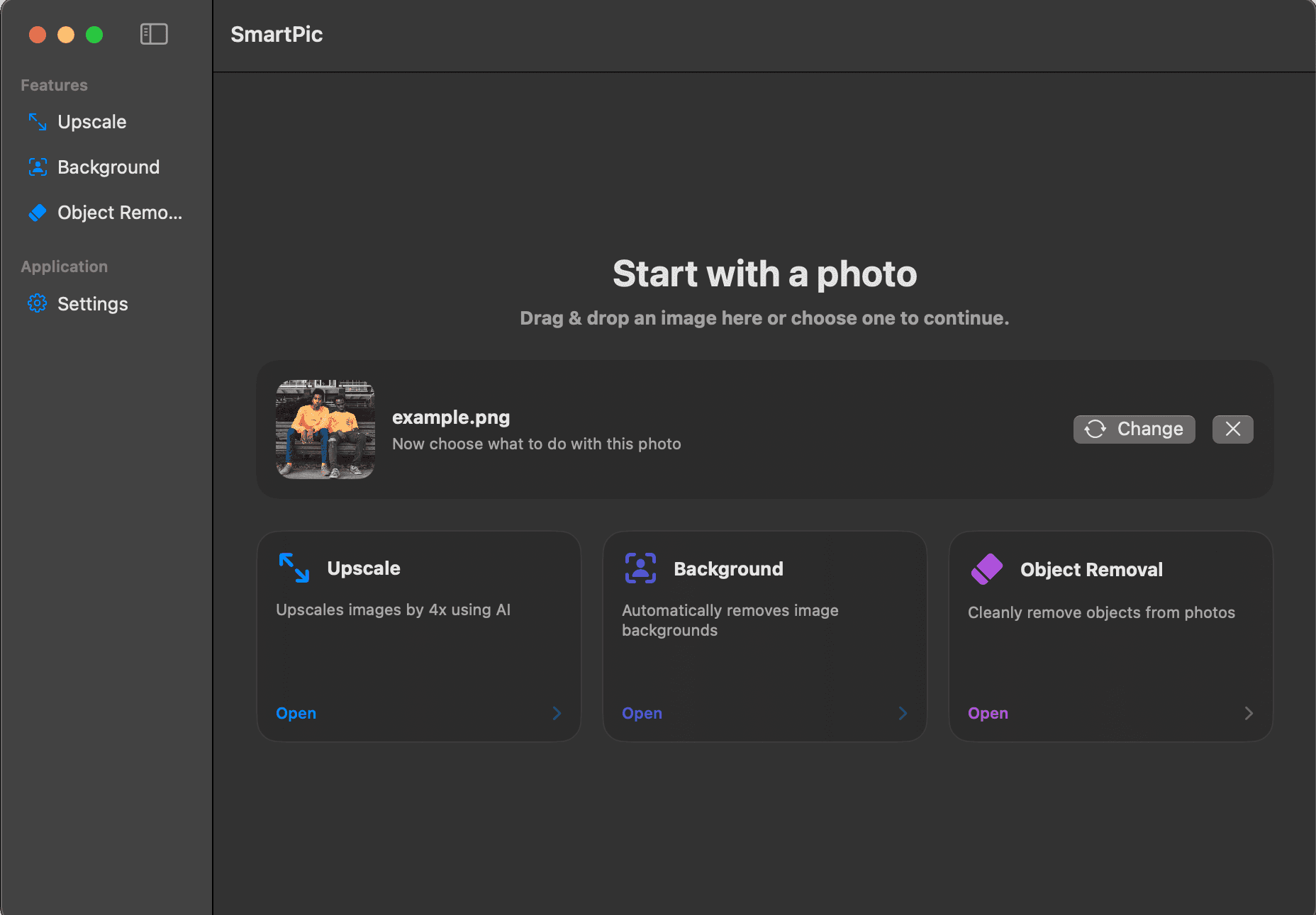Image resolution: width=1316 pixels, height=915 pixels.
Task: Click the Background portrait icon on card
Action: coord(640,568)
